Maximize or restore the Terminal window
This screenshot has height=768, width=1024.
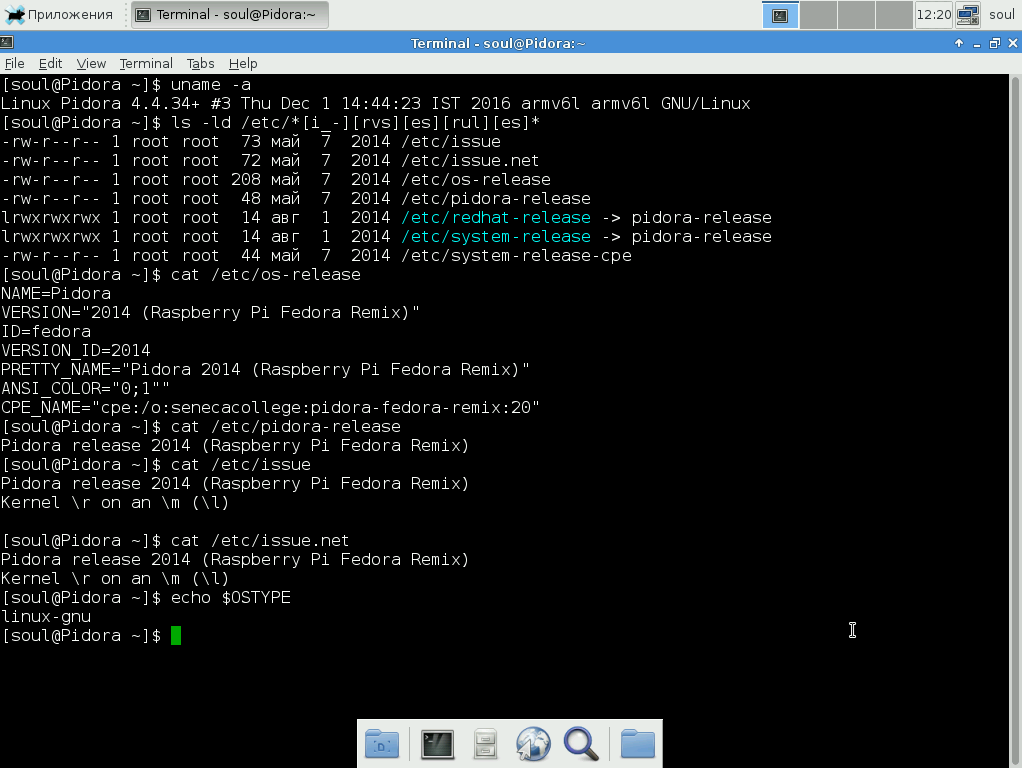click(995, 43)
